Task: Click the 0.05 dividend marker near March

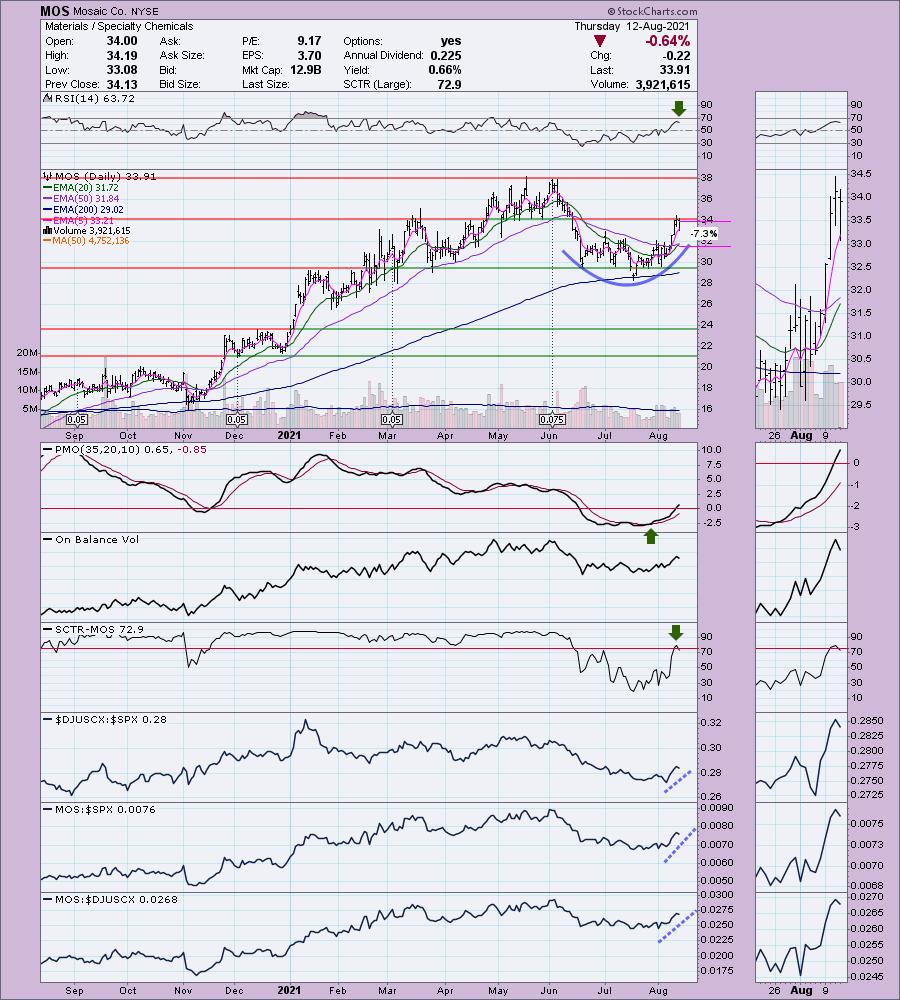Action: pos(392,420)
